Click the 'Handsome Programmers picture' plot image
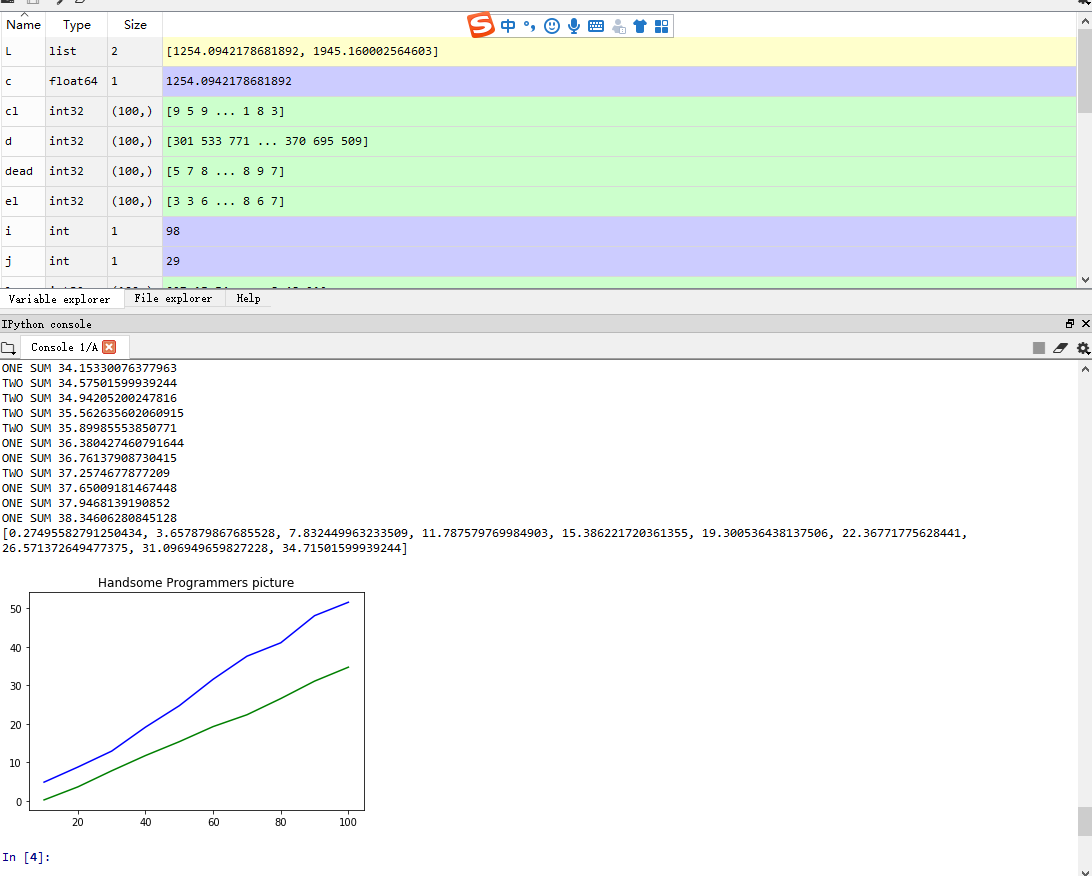 click(x=185, y=702)
